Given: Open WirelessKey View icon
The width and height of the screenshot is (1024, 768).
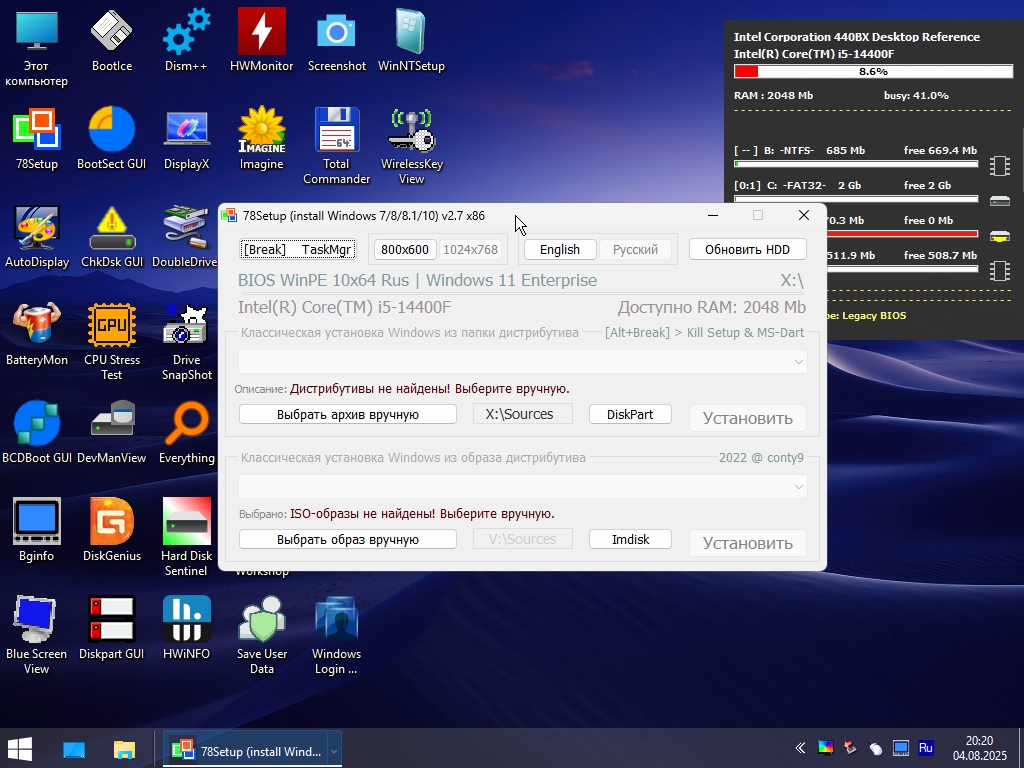Looking at the screenshot, I should [x=411, y=145].
